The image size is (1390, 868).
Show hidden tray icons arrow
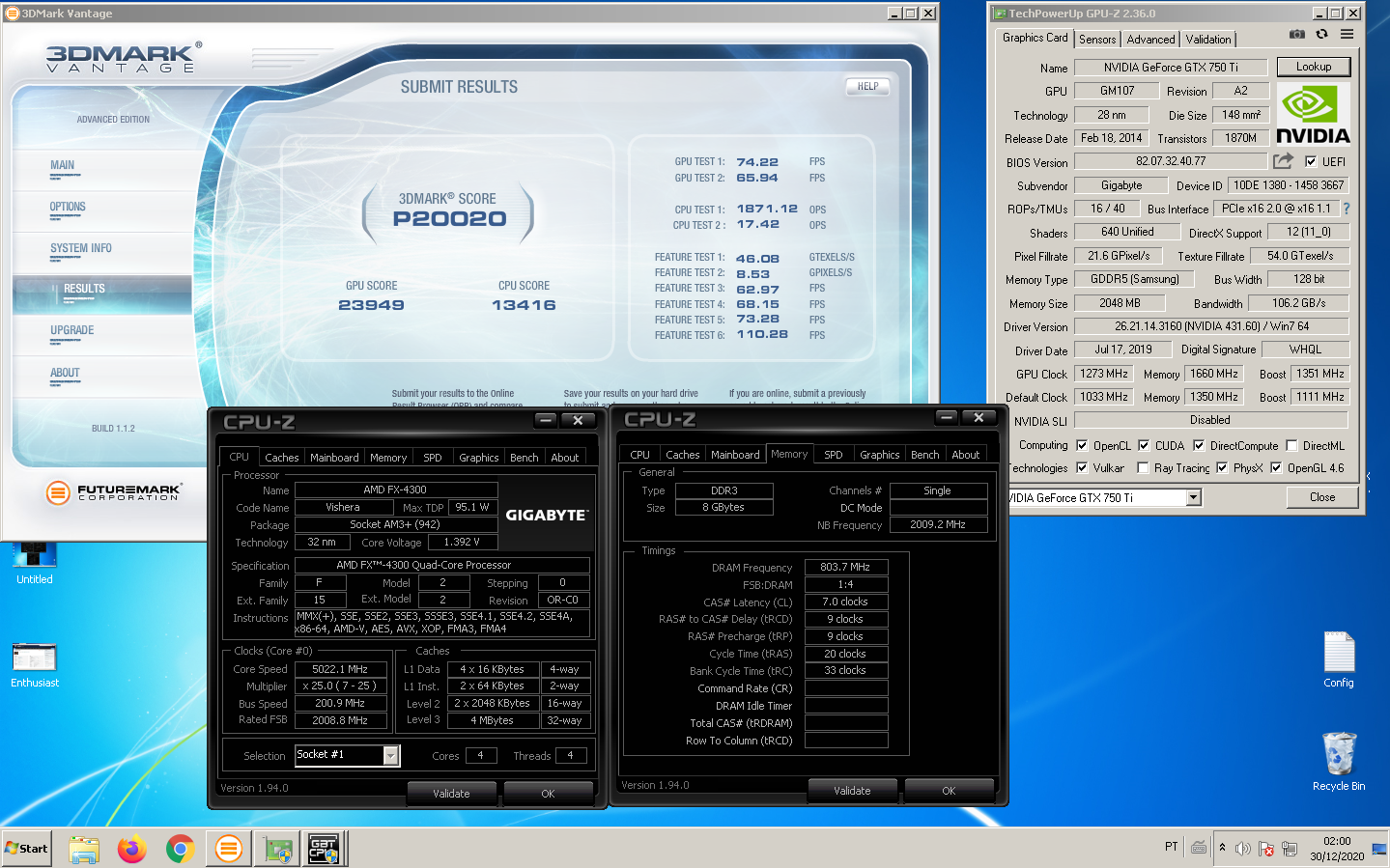[x=1222, y=848]
